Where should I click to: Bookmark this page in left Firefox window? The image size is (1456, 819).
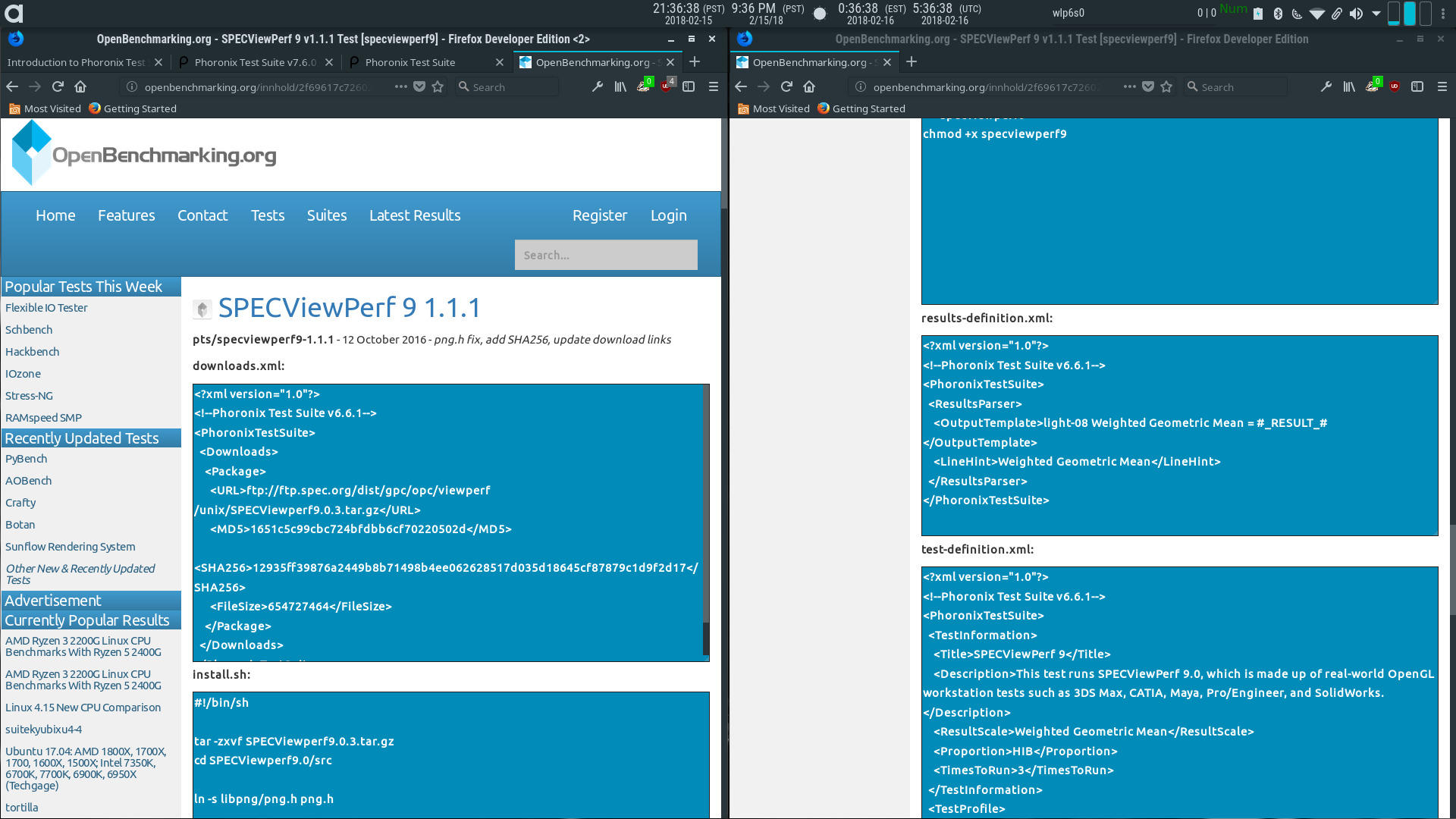(438, 87)
